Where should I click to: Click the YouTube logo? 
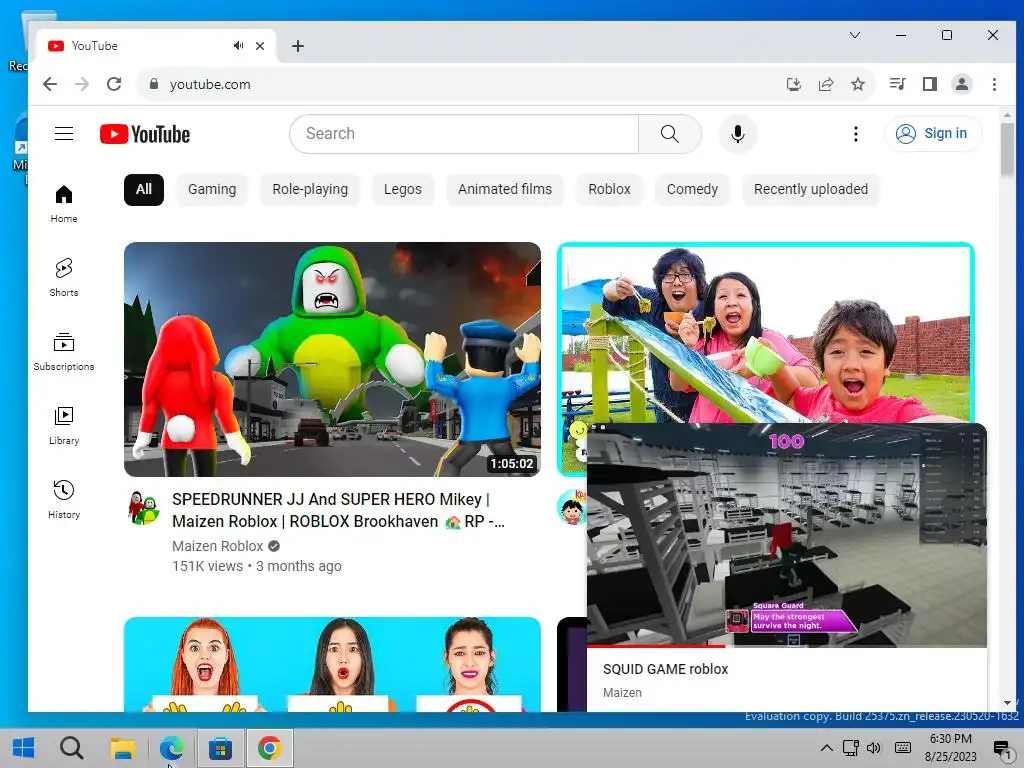click(145, 134)
